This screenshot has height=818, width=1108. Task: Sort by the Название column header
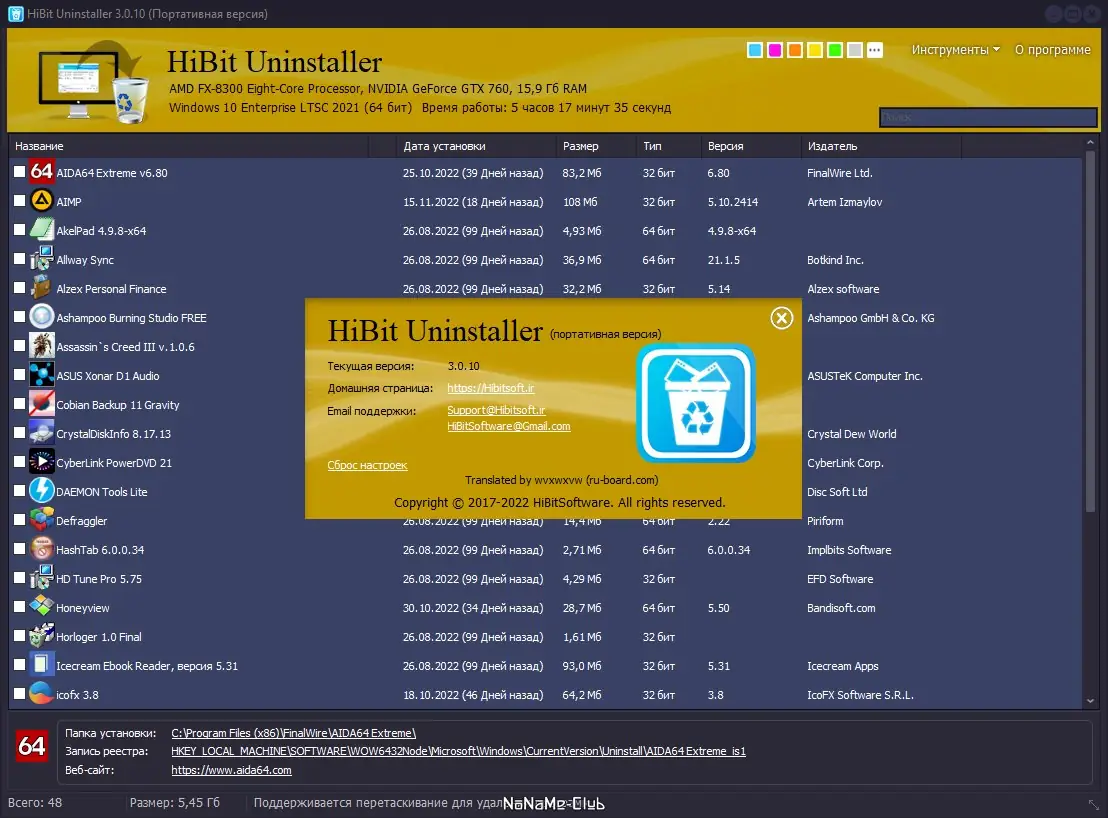pyautogui.click(x=188, y=146)
